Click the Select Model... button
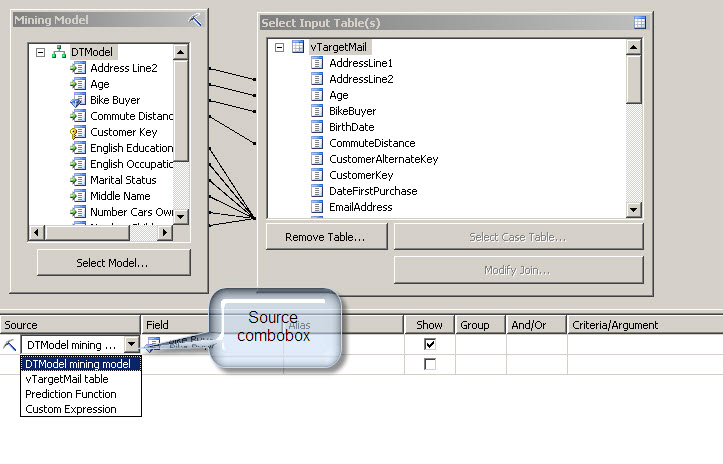723x464 pixels. [x=113, y=263]
